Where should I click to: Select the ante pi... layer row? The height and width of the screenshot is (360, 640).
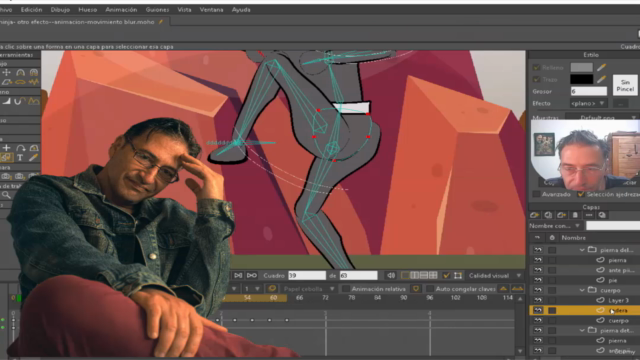point(584,270)
